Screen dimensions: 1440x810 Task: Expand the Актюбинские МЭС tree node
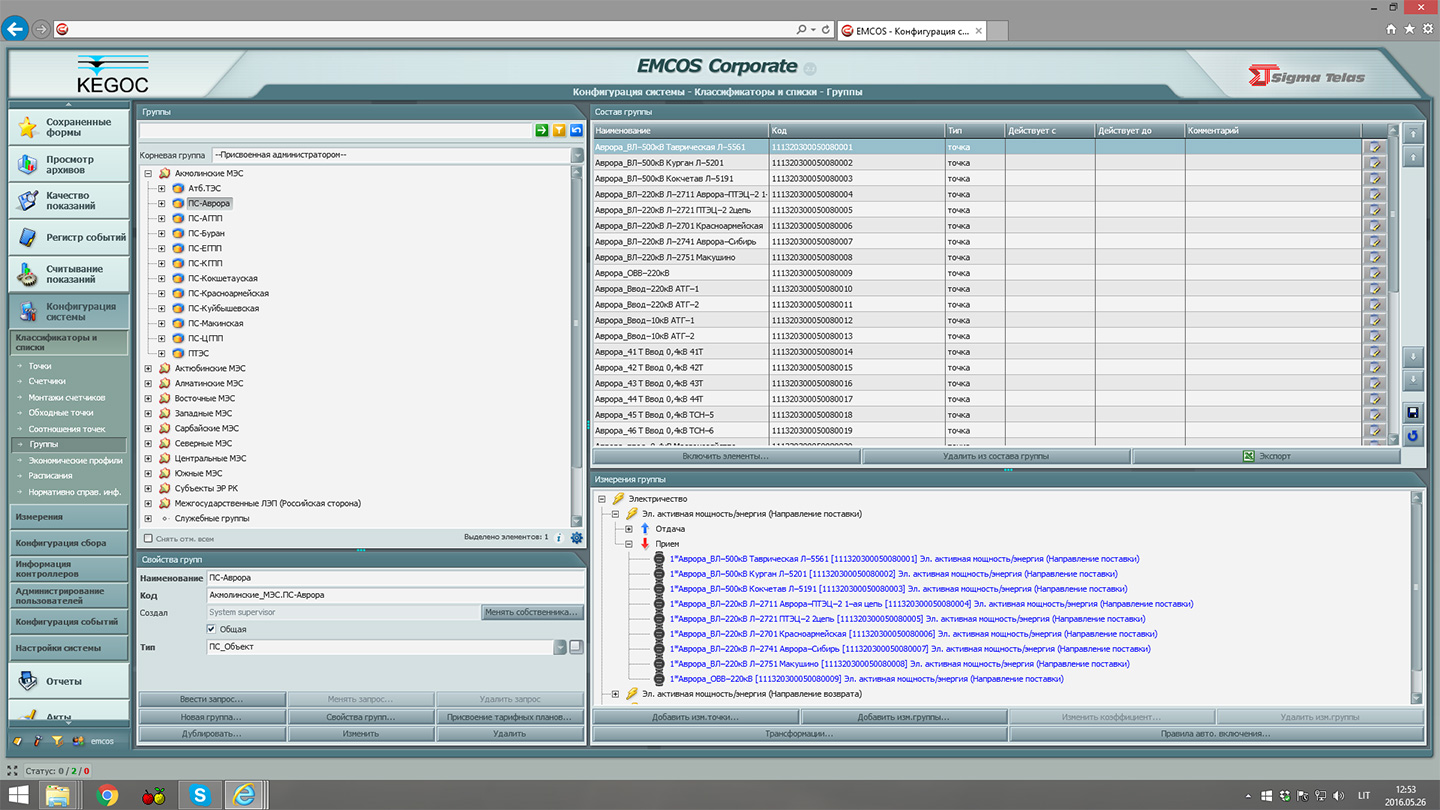point(148,368)
